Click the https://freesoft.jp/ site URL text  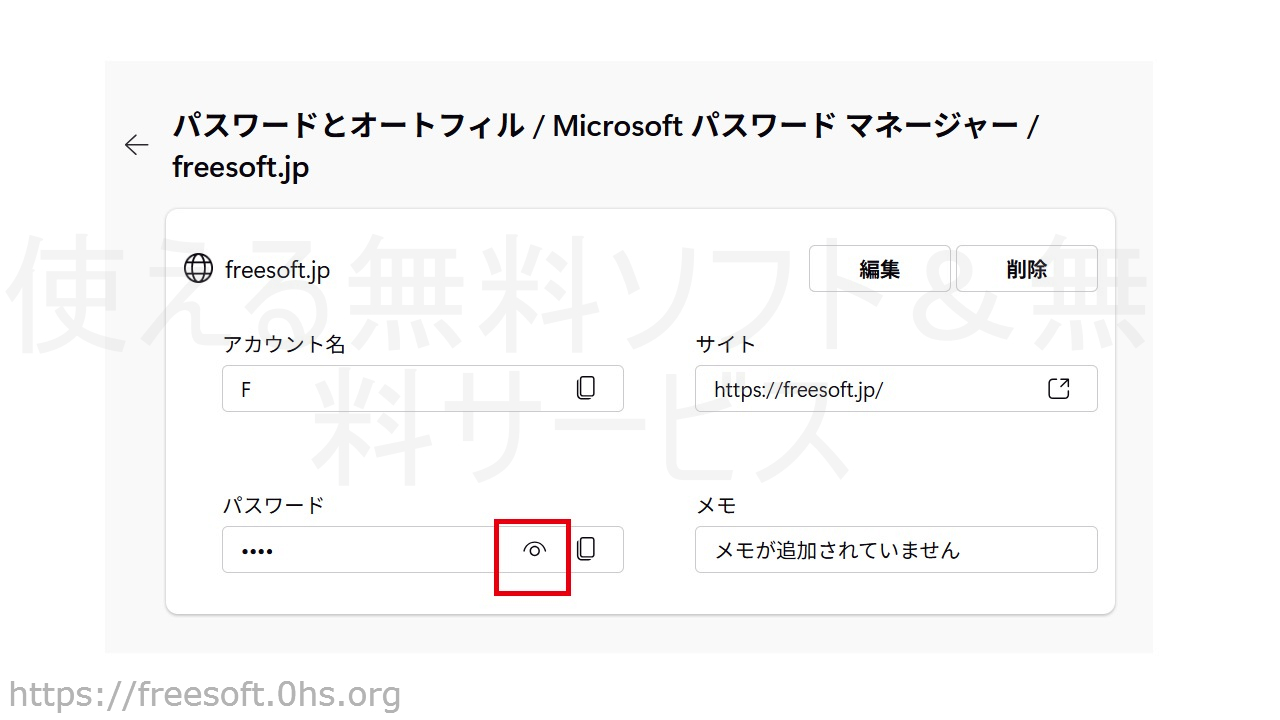click(x=798, y=389)
